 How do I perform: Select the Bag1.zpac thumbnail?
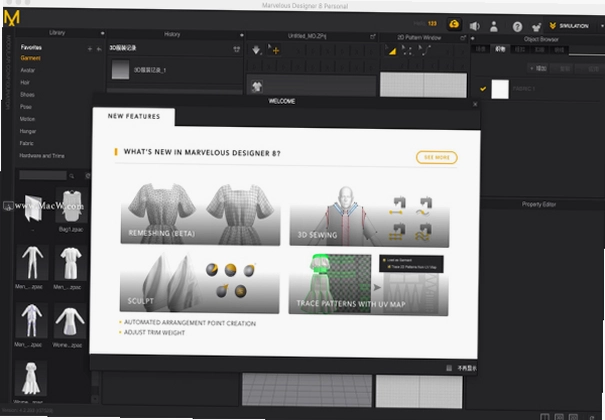click(71, 206)
